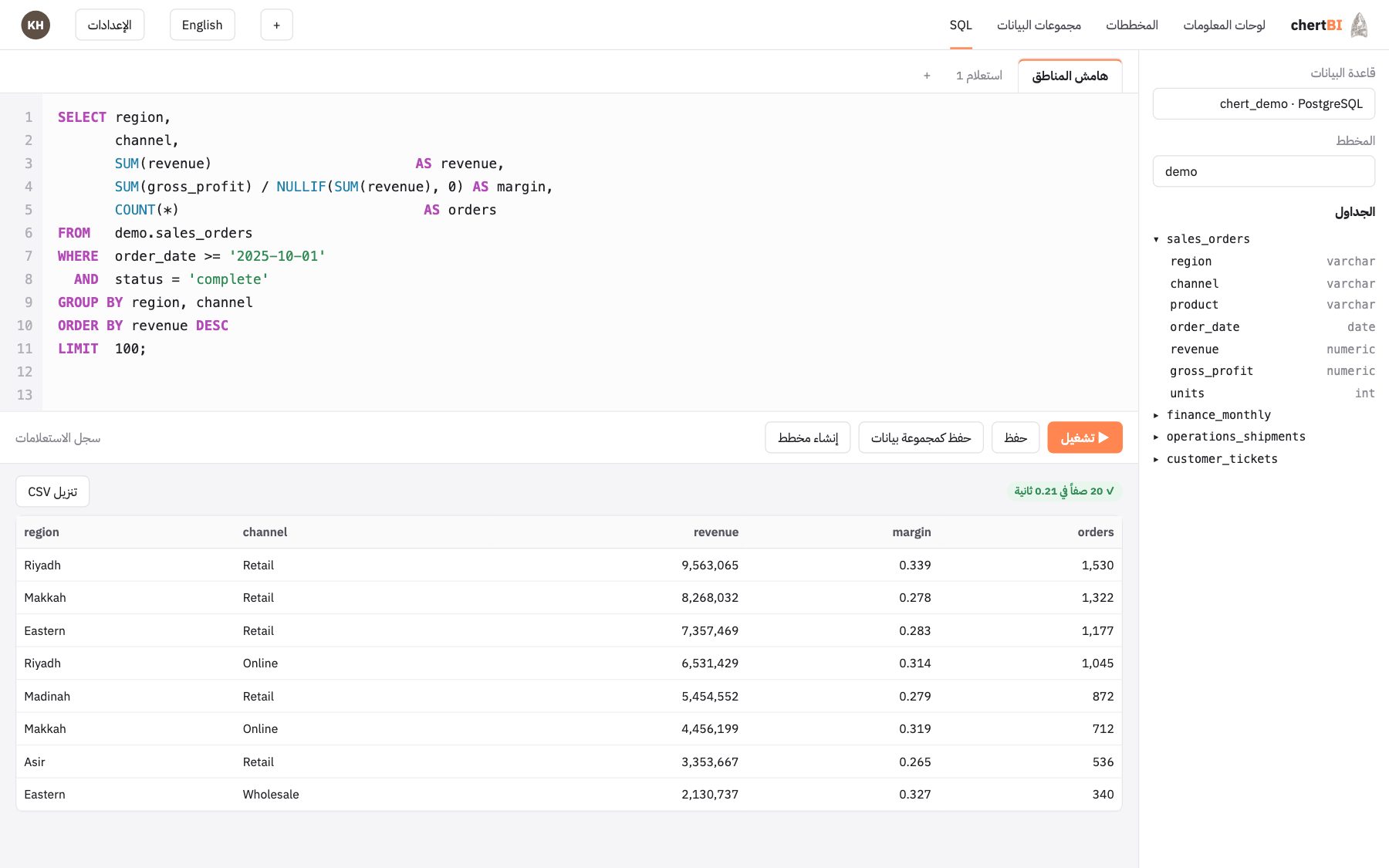This screenshot has height=868, width=1389.
Task: Click the region column header
Action: tap(42, 532)
